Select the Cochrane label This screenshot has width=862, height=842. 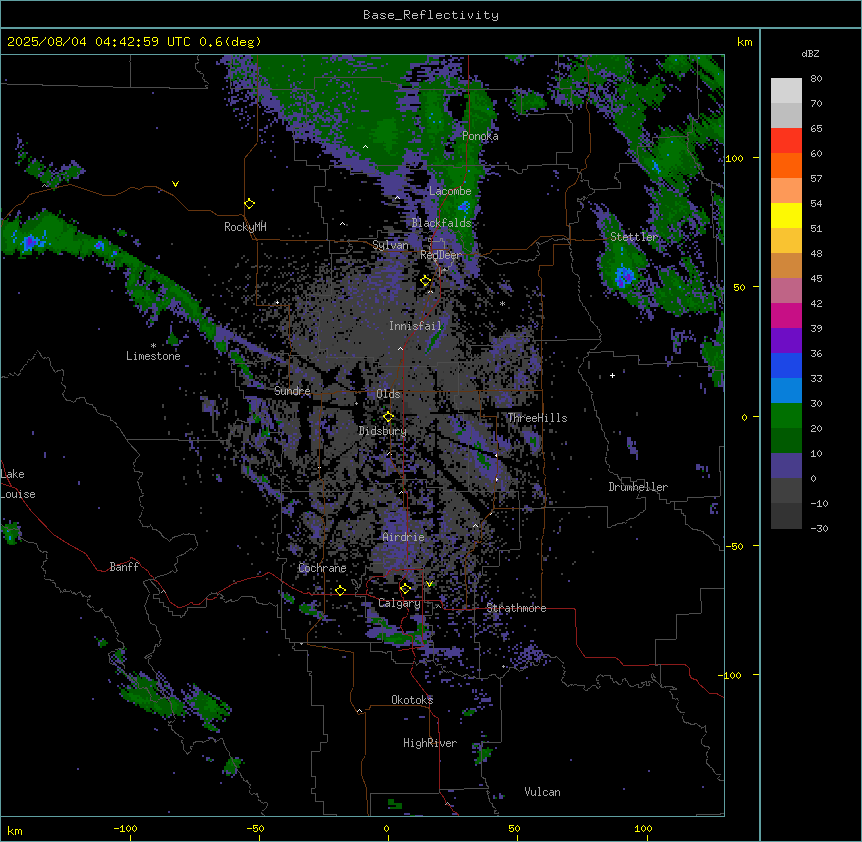(322, 568)
